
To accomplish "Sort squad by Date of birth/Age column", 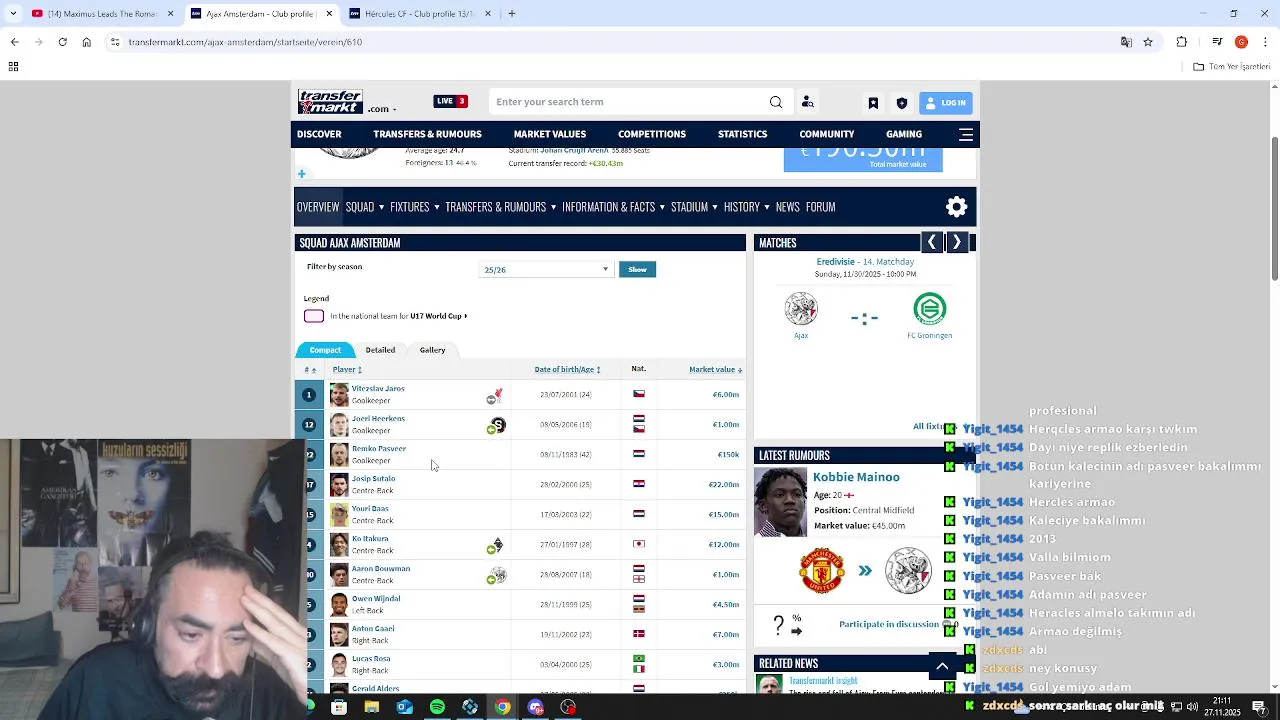I will (567, 370).
